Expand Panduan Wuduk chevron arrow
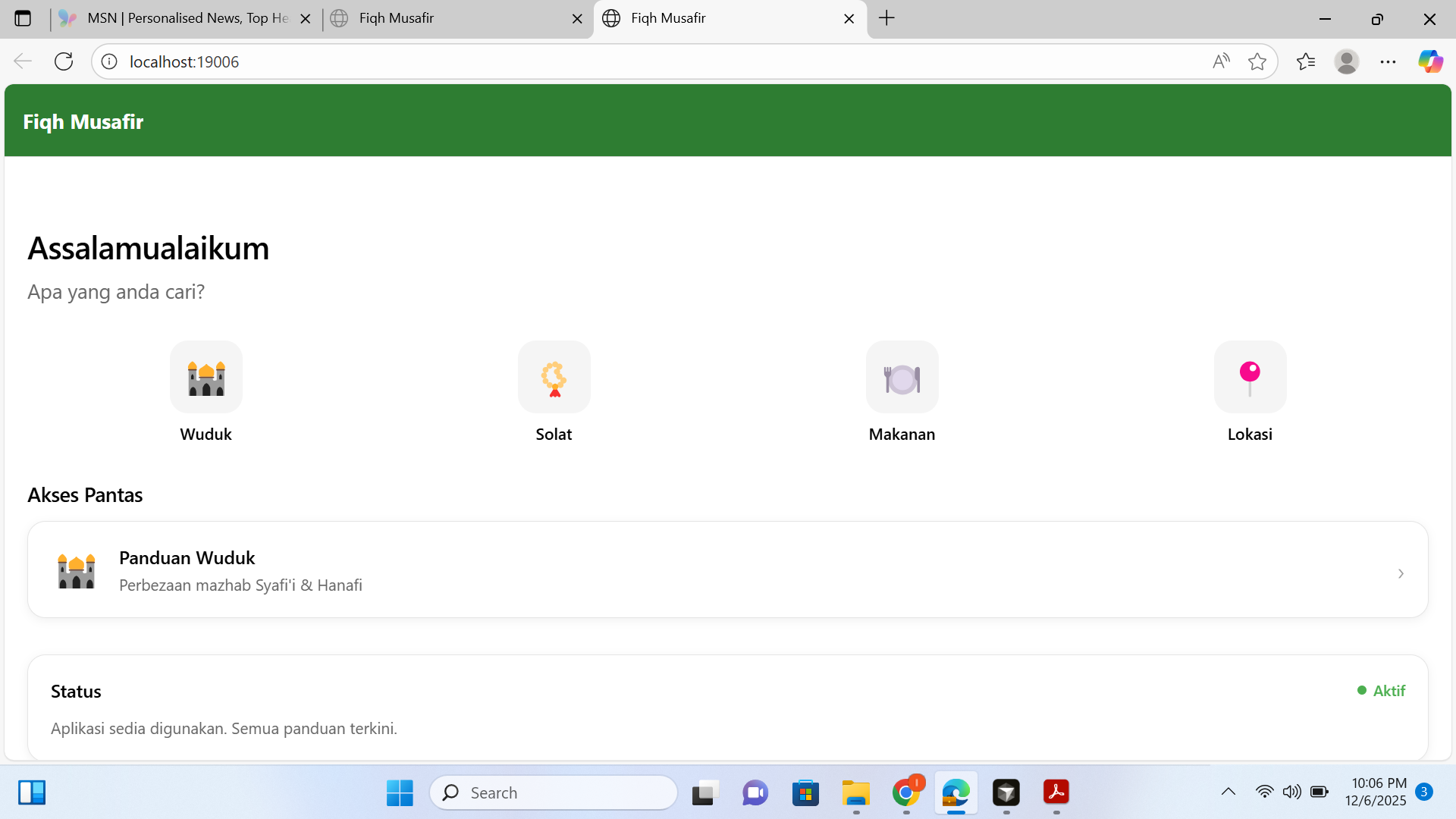The width and height of the screenshot is (1456, 819). (1401, 573)
